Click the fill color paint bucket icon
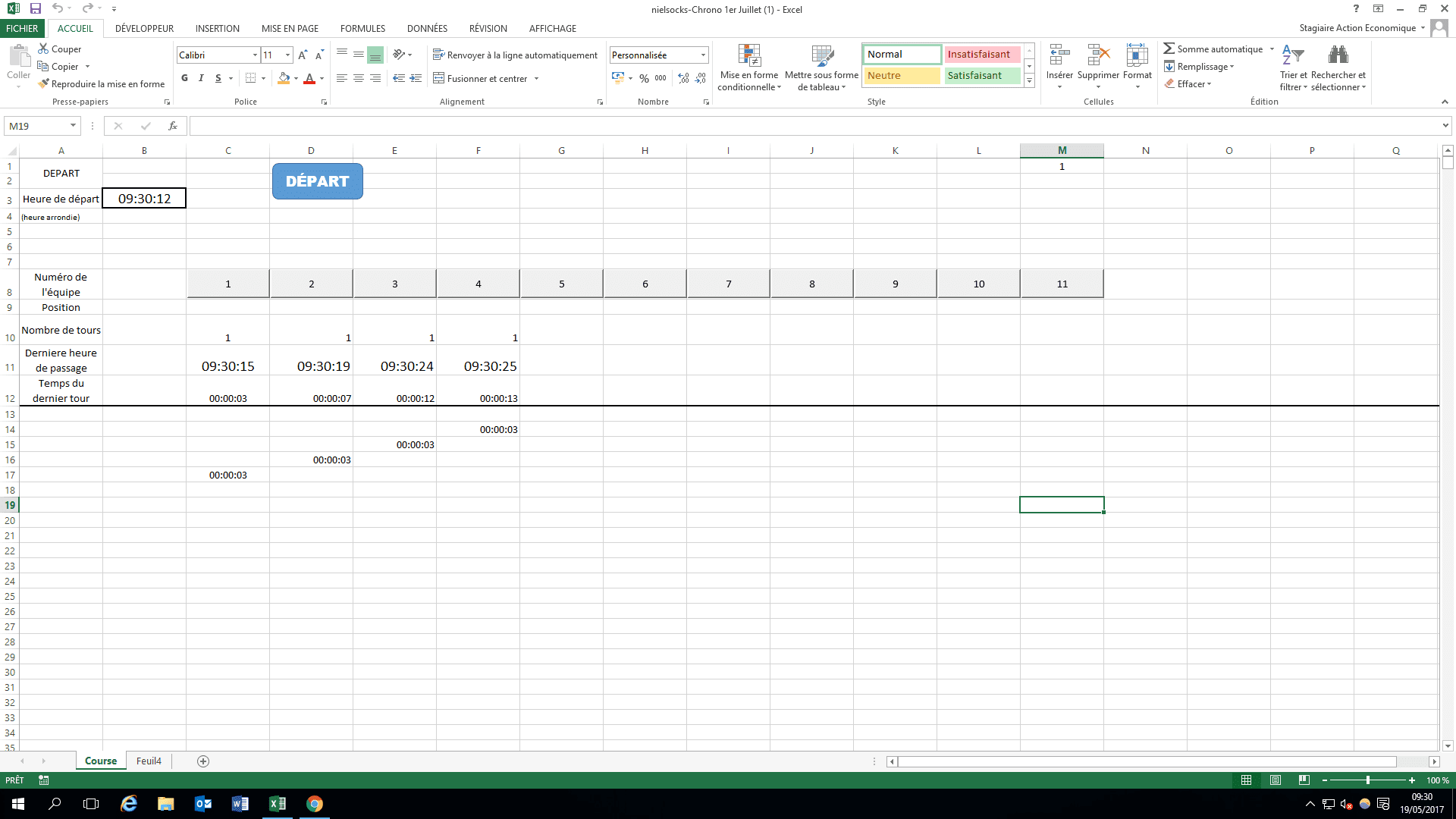 [284, 78]
